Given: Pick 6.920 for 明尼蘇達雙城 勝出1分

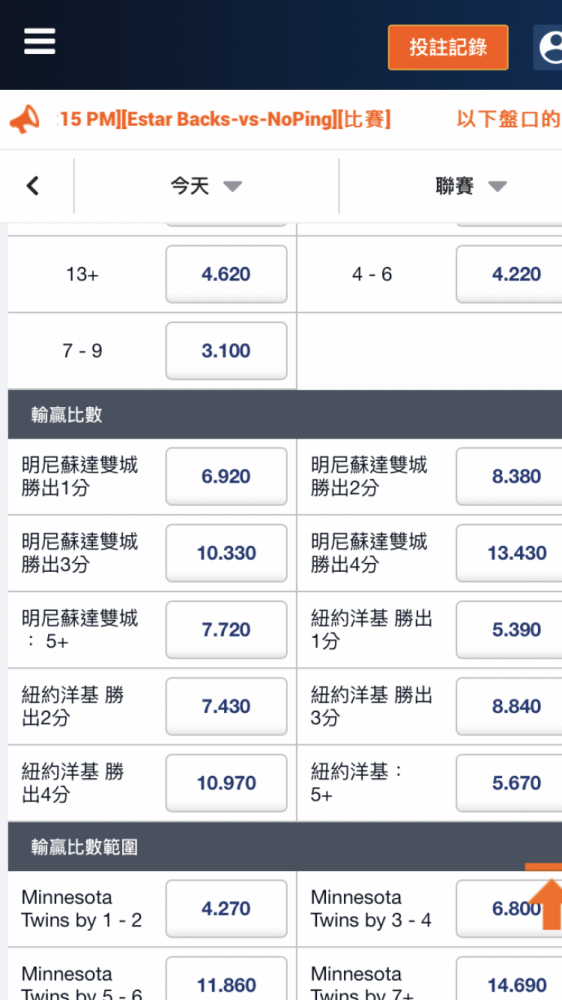Looking at the screenshot, I should click(226, 476).
